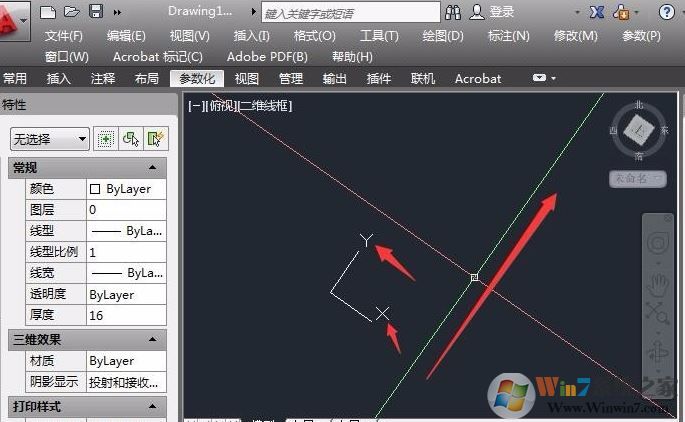Screen dimensions: 685x422
Task: Collapse the 打印样式 properties section
Action: [x=152, y=406]
